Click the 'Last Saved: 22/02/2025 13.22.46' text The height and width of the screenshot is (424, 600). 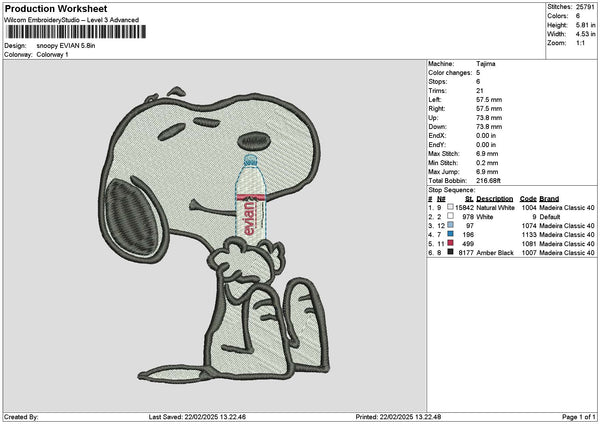[x=197, y=417]
